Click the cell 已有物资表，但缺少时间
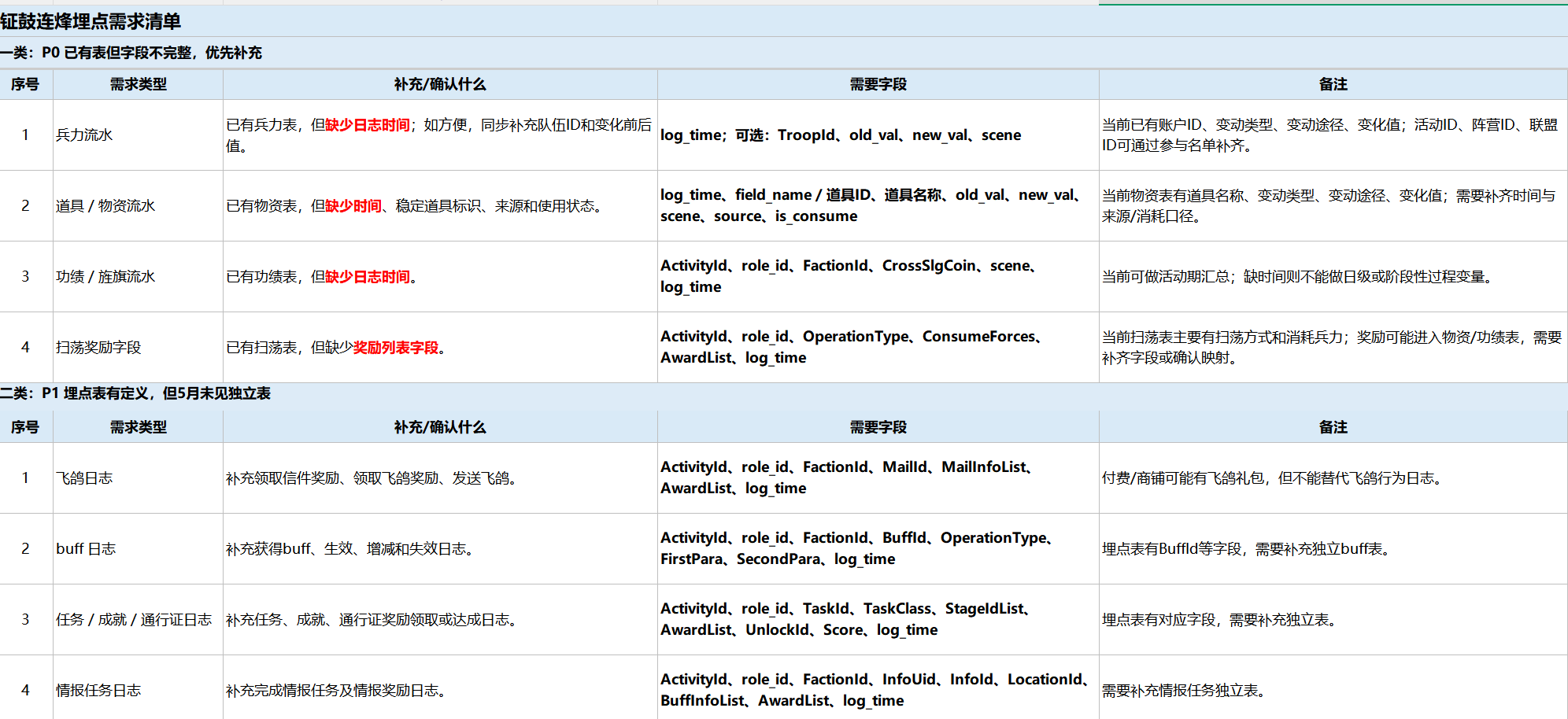 point(440,206)
